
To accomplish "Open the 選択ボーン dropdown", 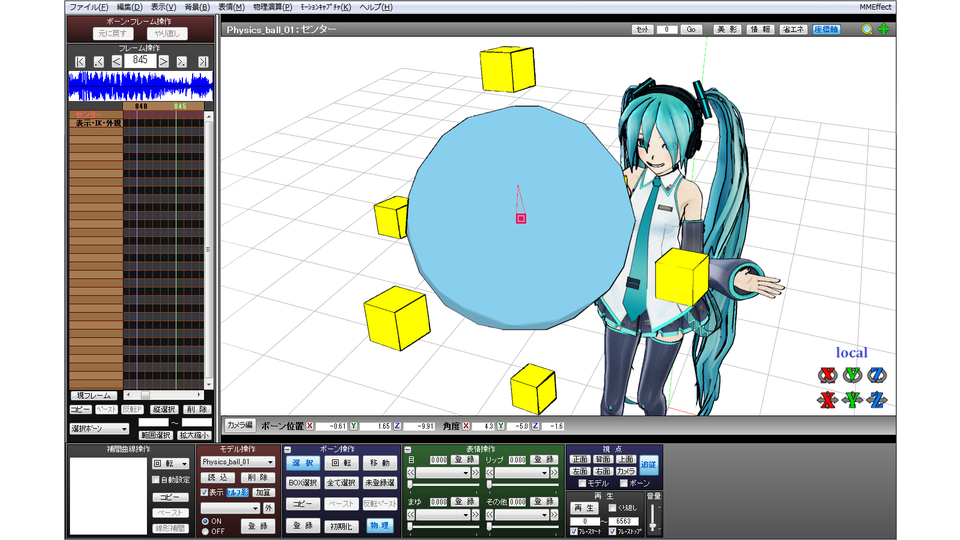I will (99, 429).
